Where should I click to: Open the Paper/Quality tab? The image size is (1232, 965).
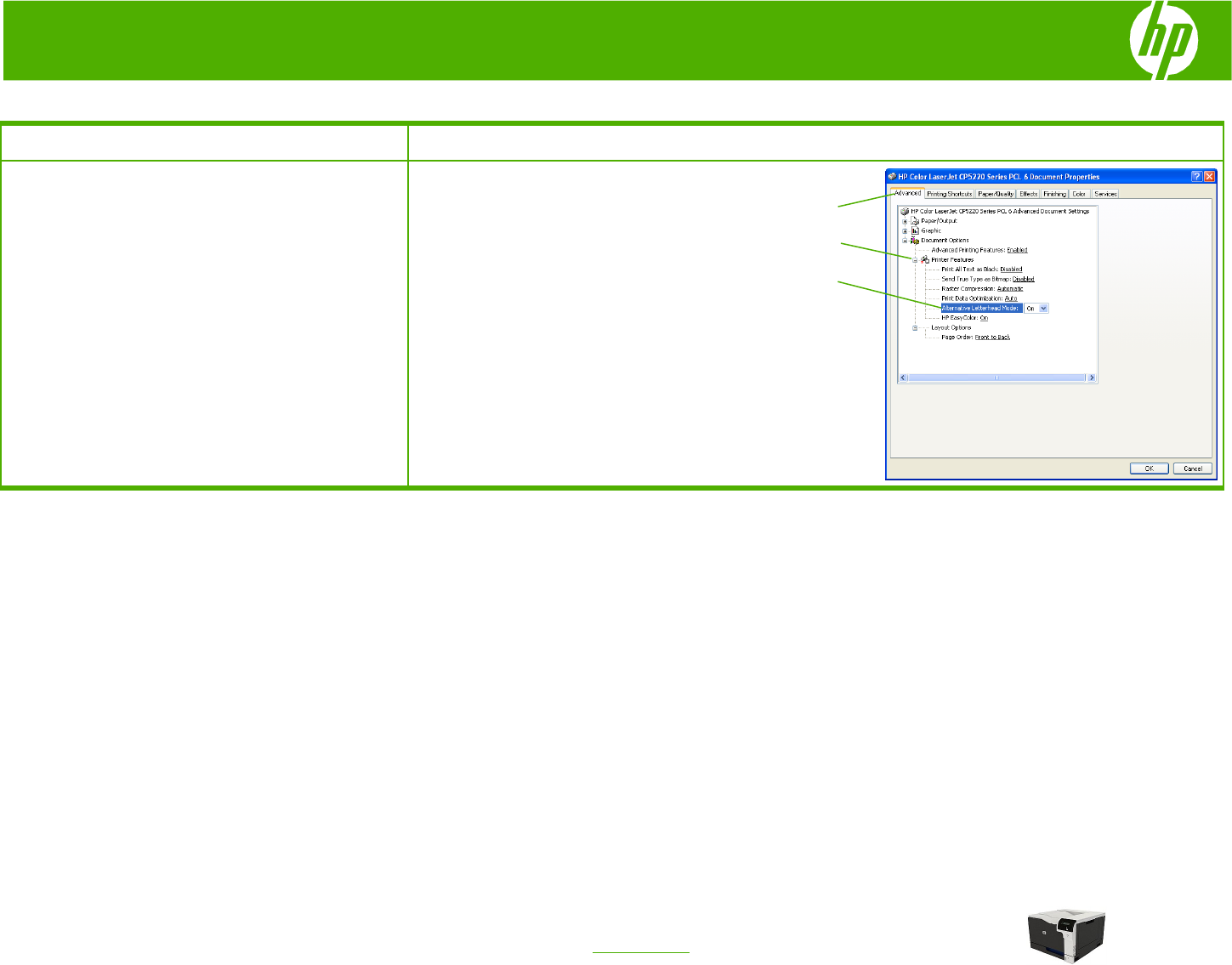(996, 194)
